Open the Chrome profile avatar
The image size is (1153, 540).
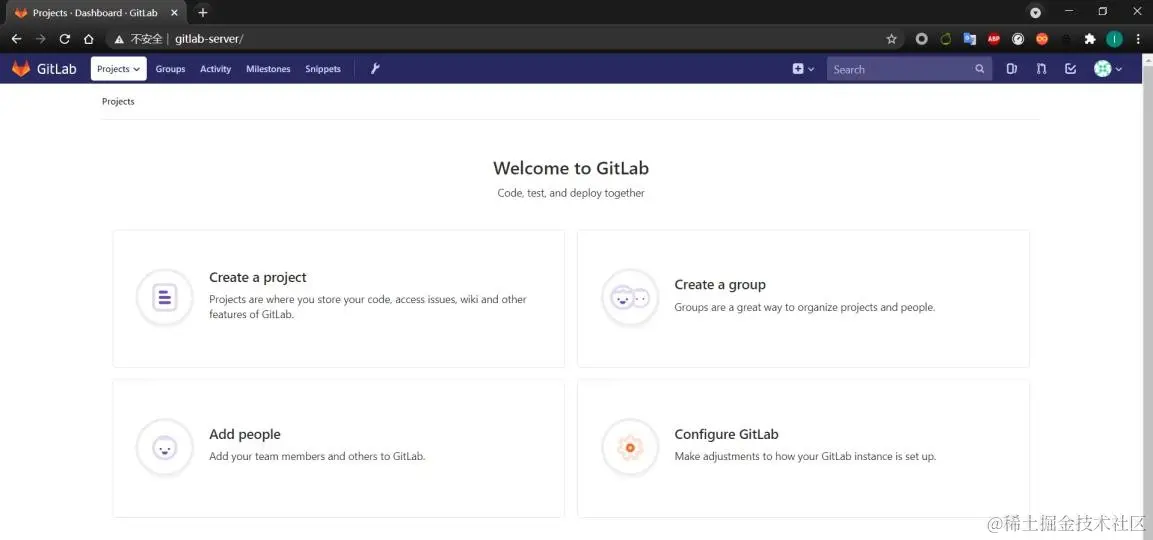click(x=1115, y=39)
